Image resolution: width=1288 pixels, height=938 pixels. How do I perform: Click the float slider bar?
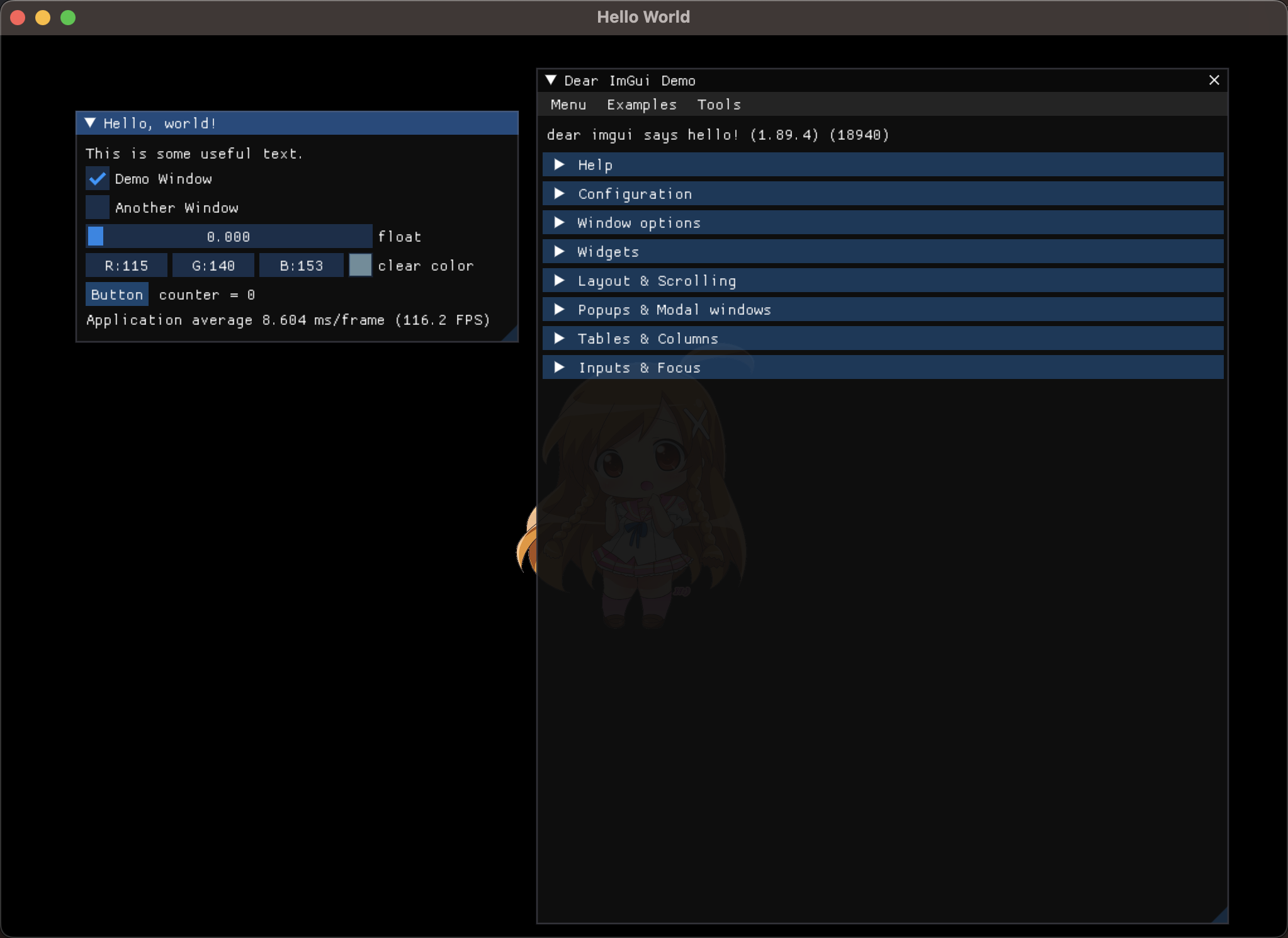point(229,237)
